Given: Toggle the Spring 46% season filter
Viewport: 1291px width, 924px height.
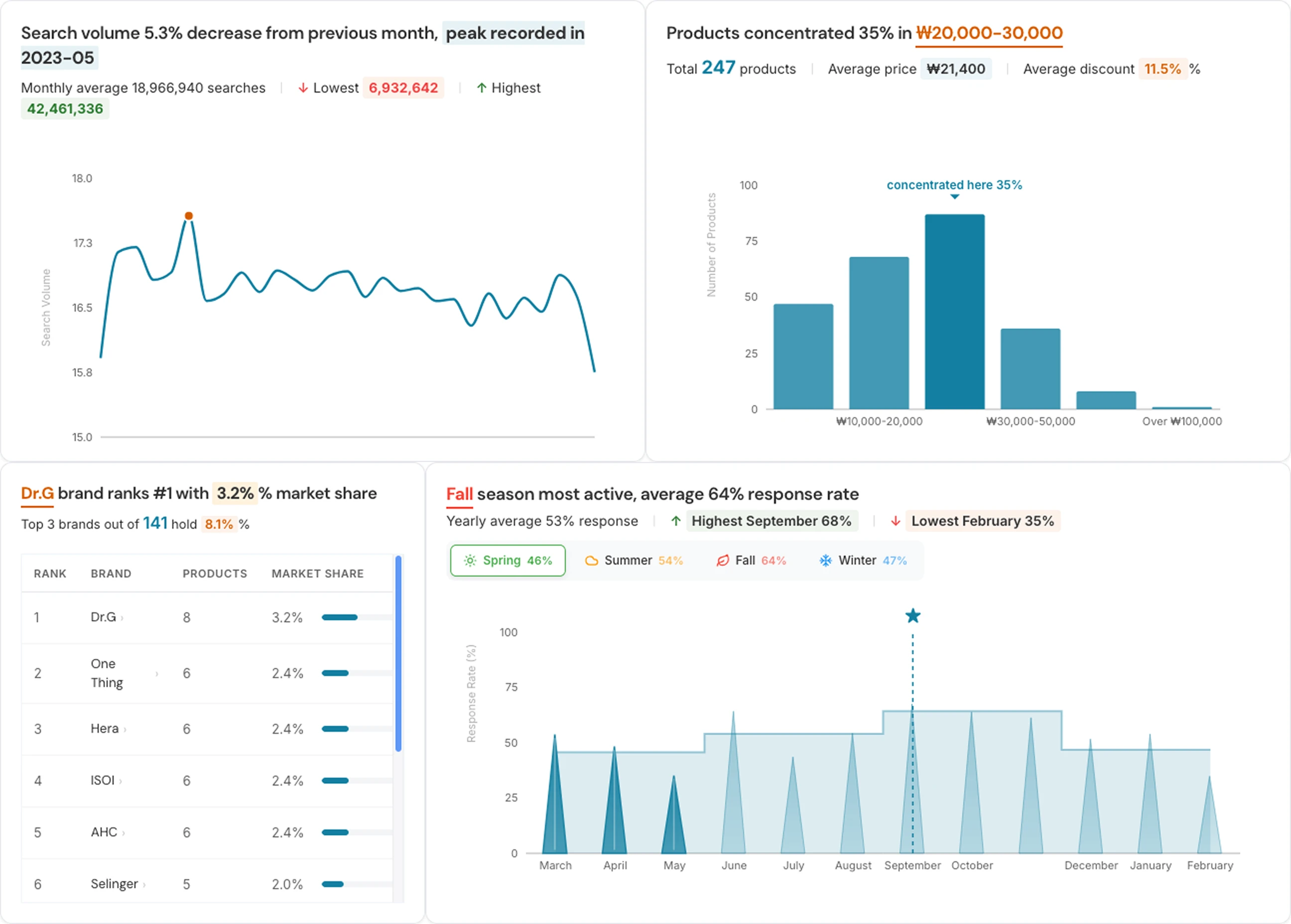Looking at the screenshot, I should tap(507, 561).
